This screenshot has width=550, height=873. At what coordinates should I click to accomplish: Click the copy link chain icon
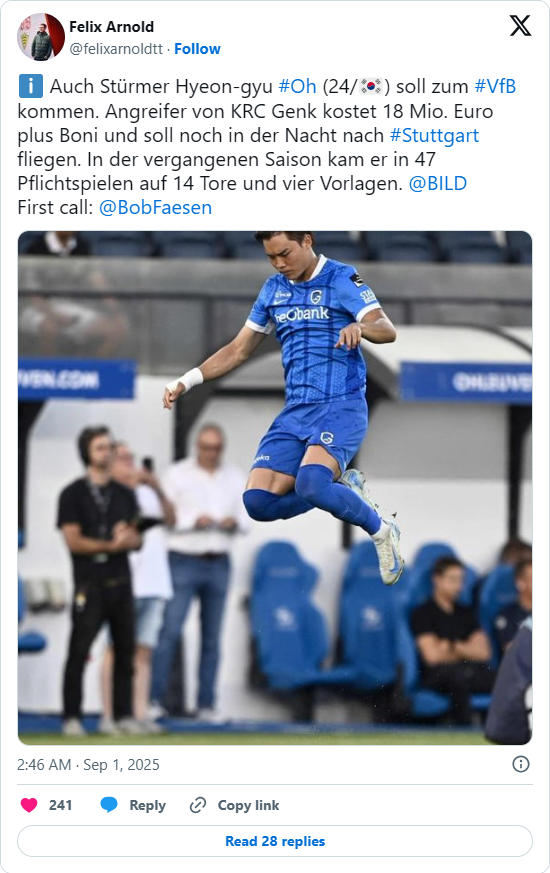pyautogui.click(x=198, y=805)
